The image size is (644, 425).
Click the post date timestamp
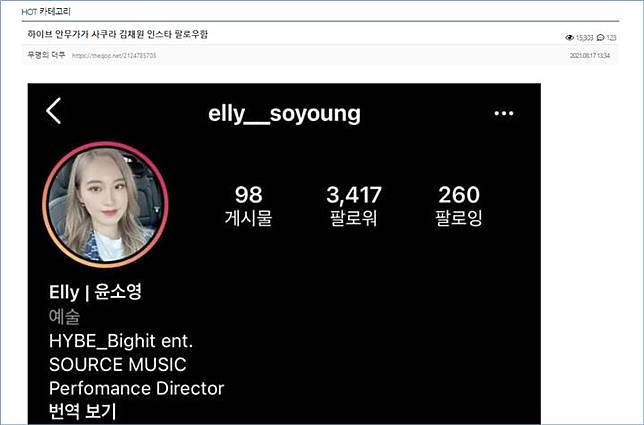point(590,55)
